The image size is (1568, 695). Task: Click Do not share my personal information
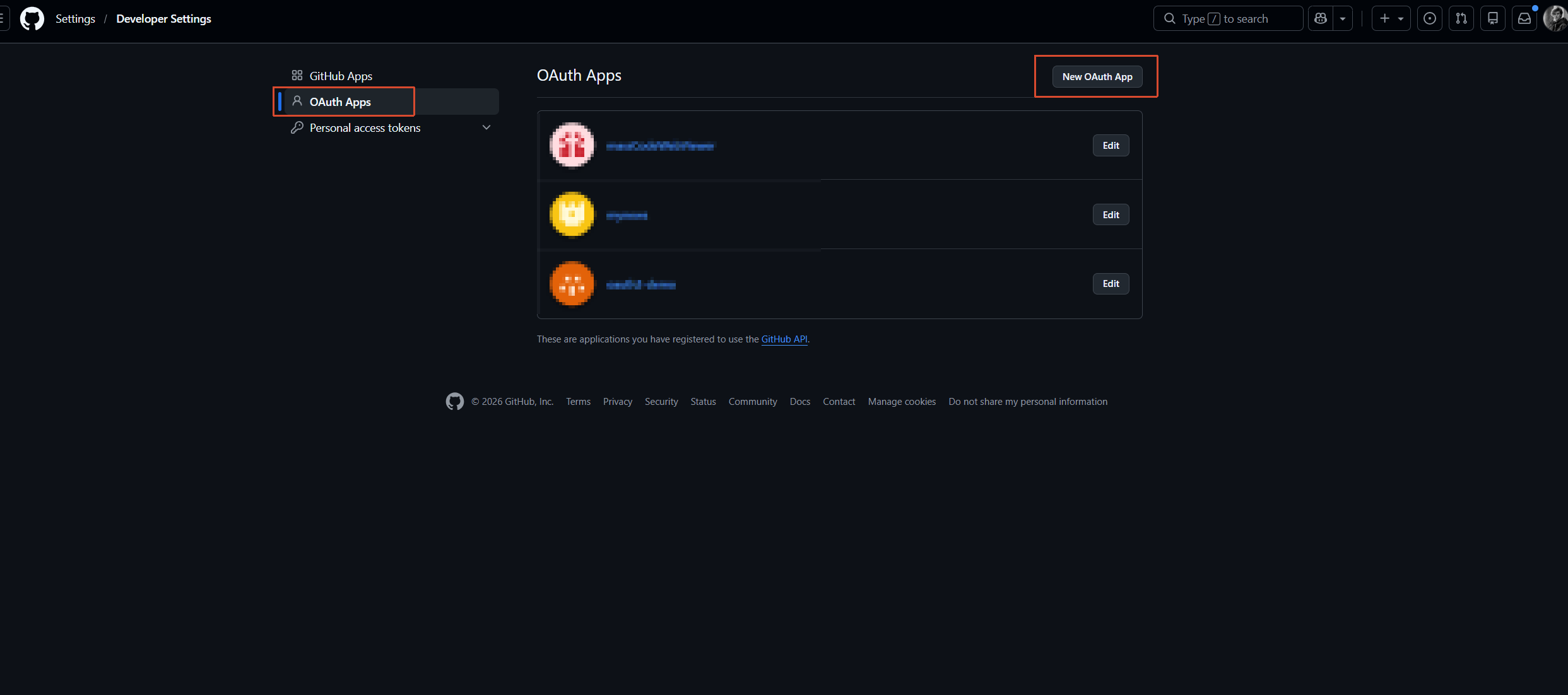click(1028, 402)
